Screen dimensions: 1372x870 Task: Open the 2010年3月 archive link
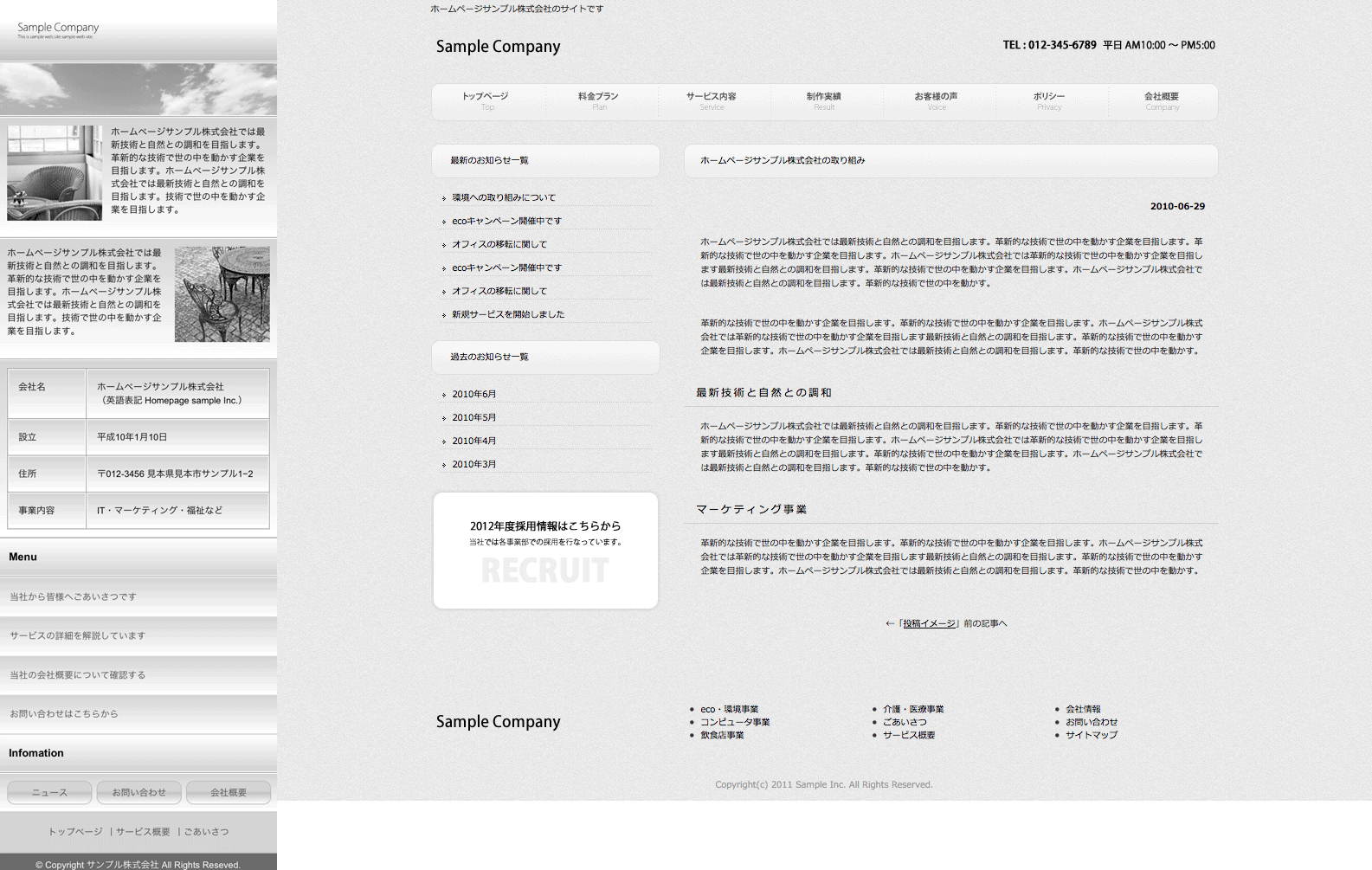(x=473, y=465)
